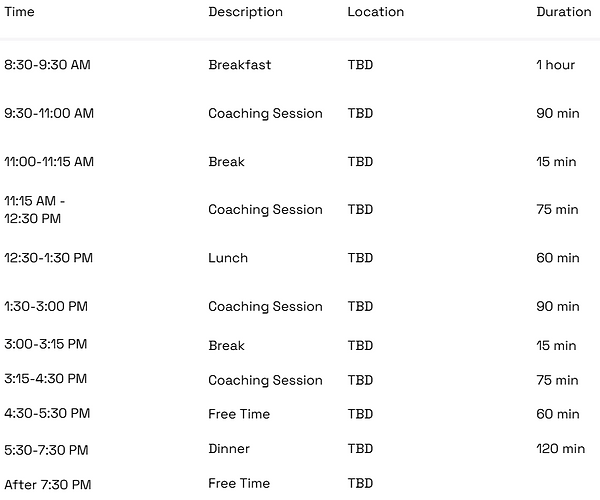Click the 12:30-1:30 PM time cell
Image resolution: width=600 pixels, height=500 pixels.
(48, 258)
